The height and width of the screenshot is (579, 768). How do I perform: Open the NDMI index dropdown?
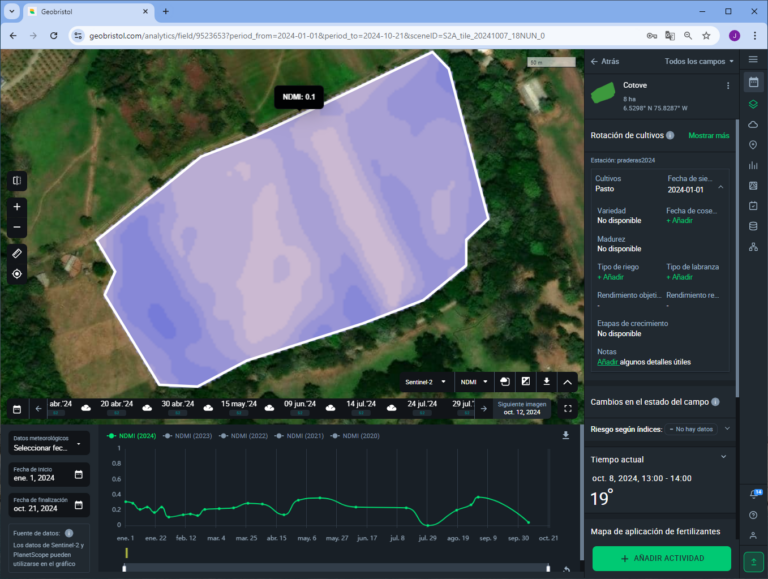(x=473, y=381)
